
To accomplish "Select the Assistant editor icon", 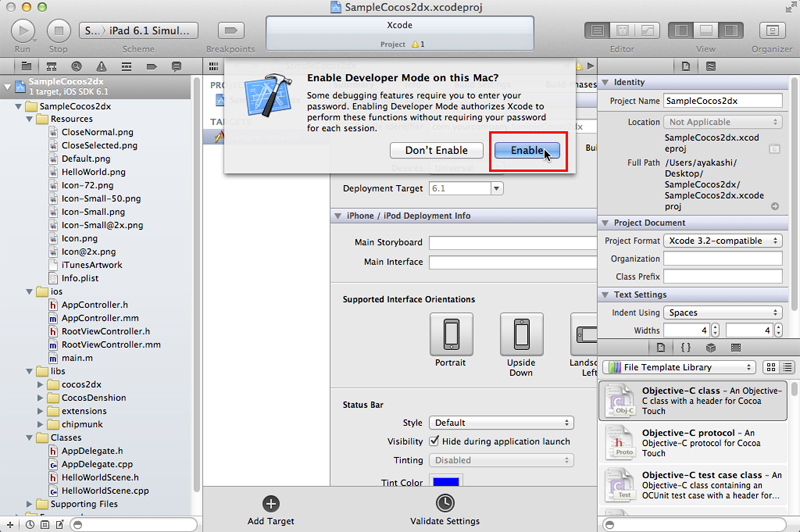I will pos(622,31).
